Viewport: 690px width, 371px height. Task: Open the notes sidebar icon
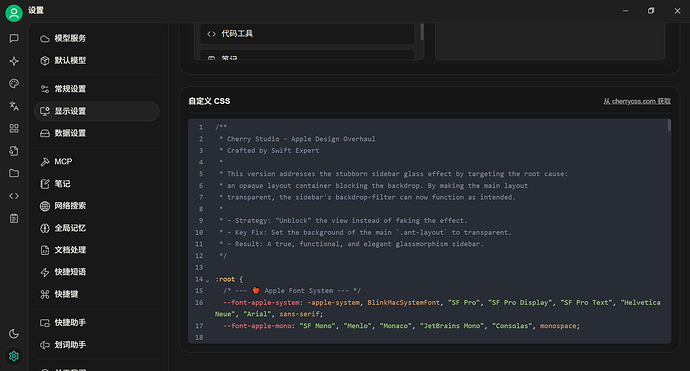(x=14, y=218)
